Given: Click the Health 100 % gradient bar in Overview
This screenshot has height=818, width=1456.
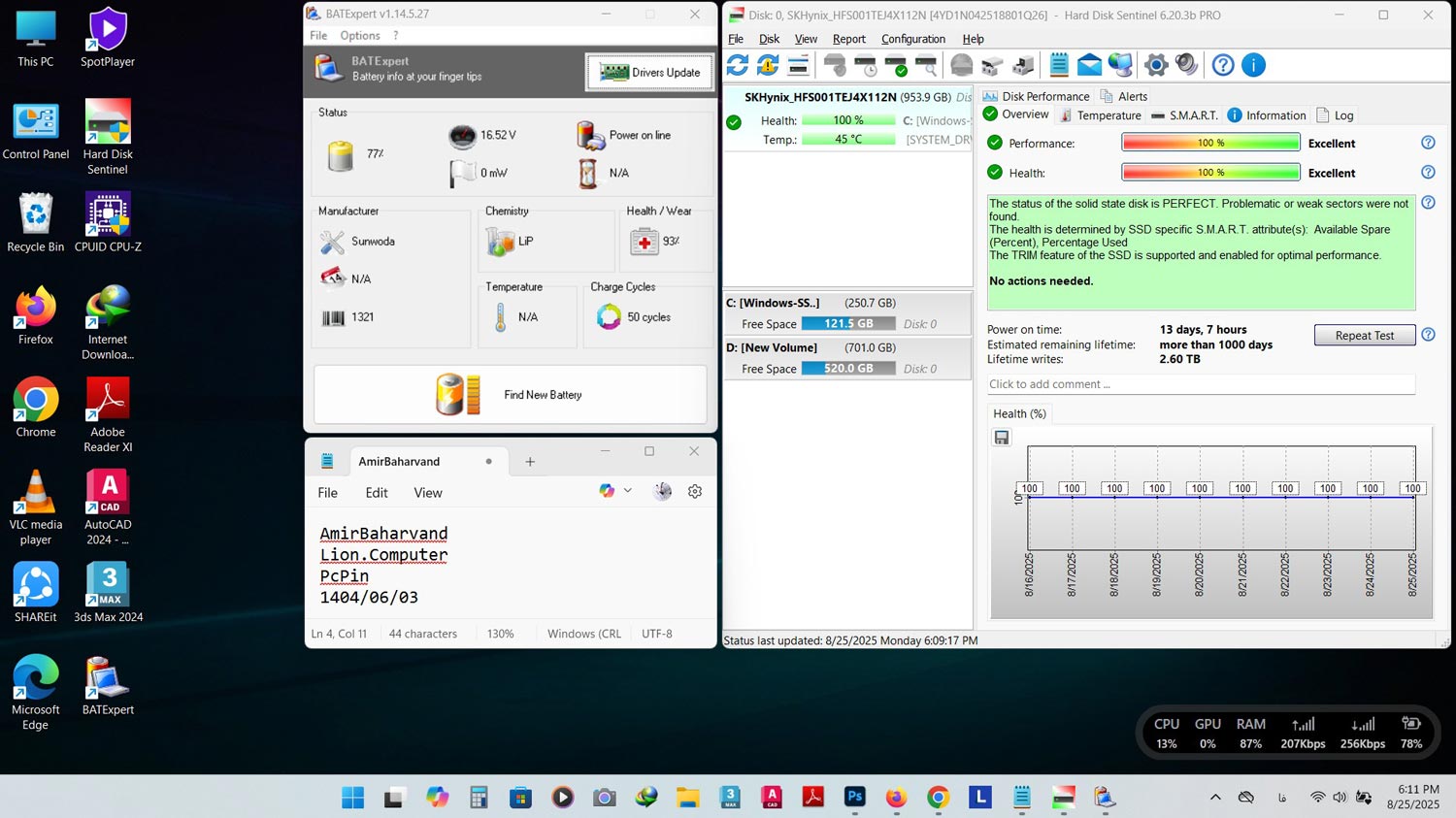Looking at the screenshot, I should [1210, 173].
